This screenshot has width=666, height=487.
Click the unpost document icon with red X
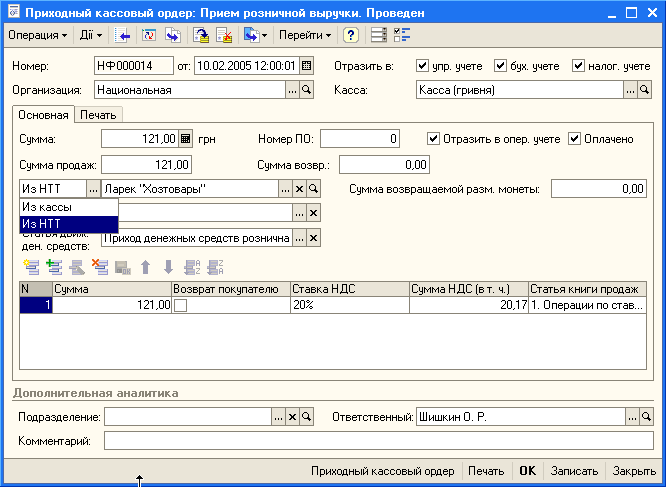coord(224,35)
